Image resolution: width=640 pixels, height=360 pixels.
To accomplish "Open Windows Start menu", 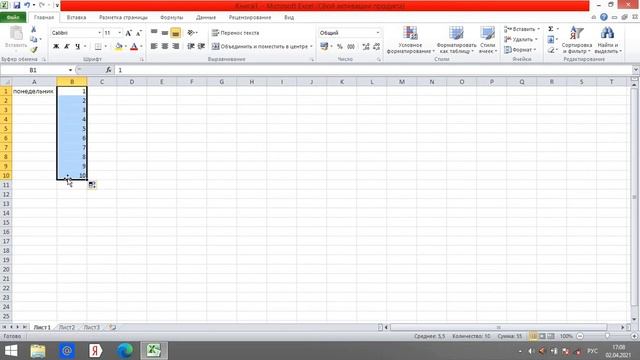I will [x=11, y=351].
